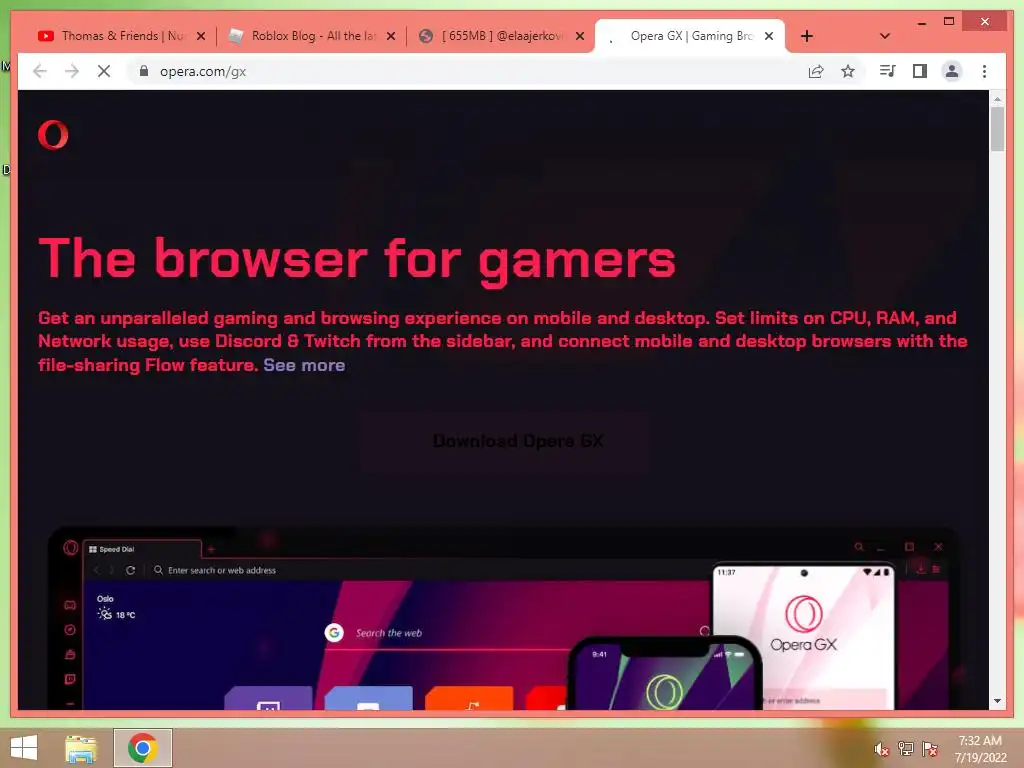The width and height of the screenshot is (1024, 768).
Task: Click the red Opera logo
Action: (x=53, y=135)
